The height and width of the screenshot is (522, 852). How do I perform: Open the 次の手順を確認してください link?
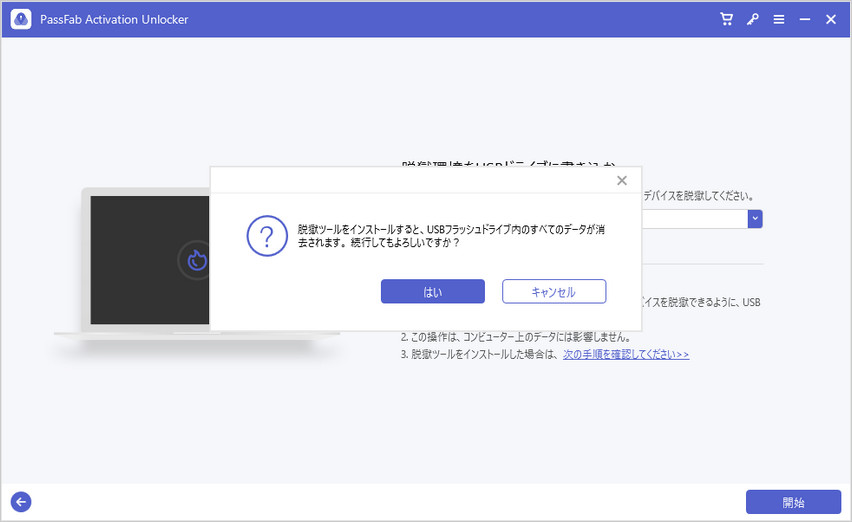625,354
